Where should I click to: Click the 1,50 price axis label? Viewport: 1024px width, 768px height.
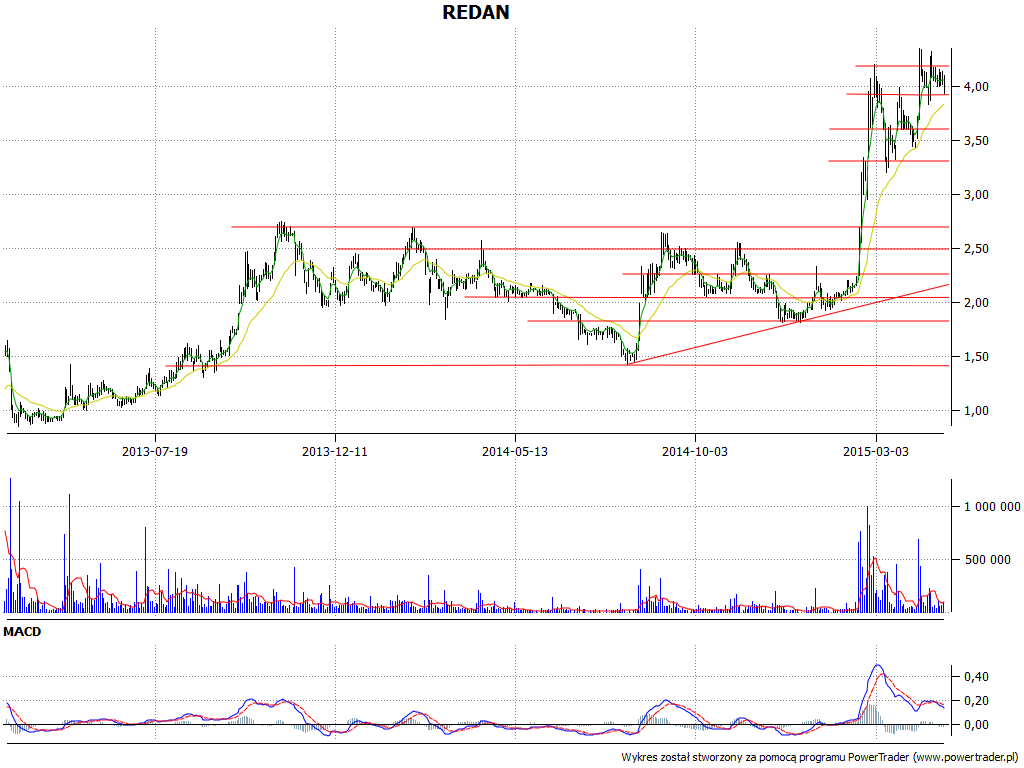click(x=975, y=357)
